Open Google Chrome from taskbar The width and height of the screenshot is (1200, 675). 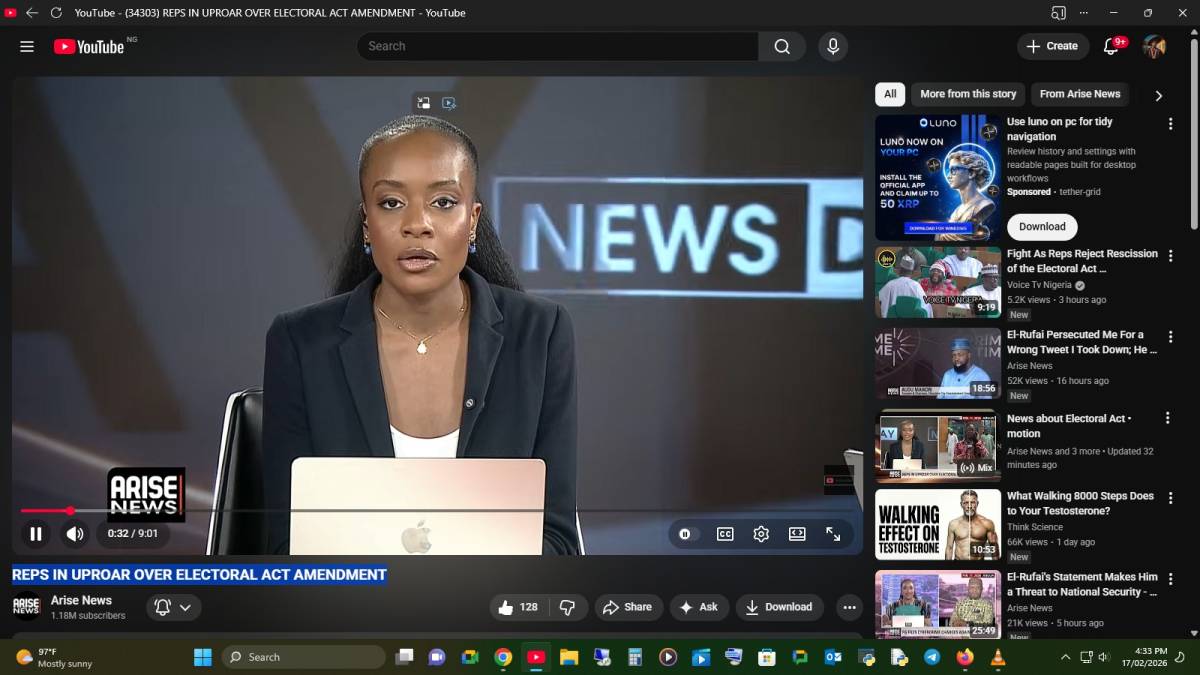(x=503, y=657)
